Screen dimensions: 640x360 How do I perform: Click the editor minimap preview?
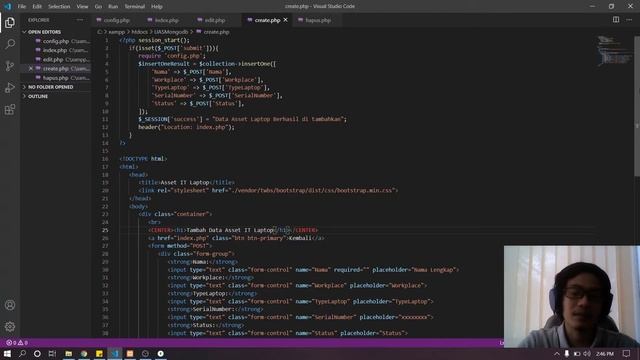(x=615, y=51)
